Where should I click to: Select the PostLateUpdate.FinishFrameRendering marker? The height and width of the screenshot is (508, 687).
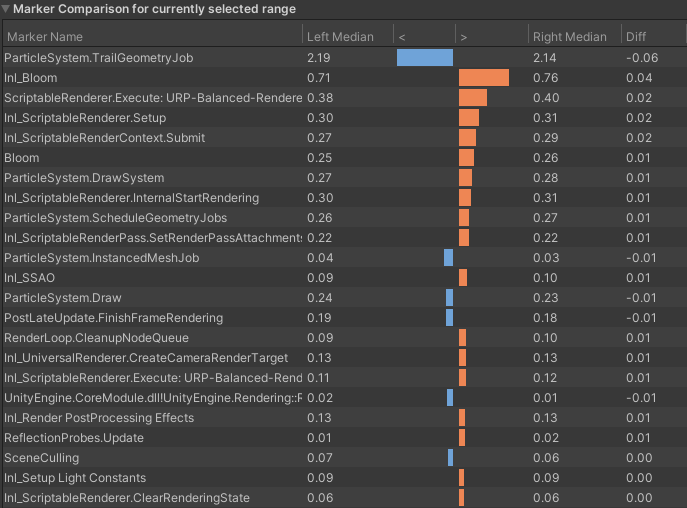[113, 318]
